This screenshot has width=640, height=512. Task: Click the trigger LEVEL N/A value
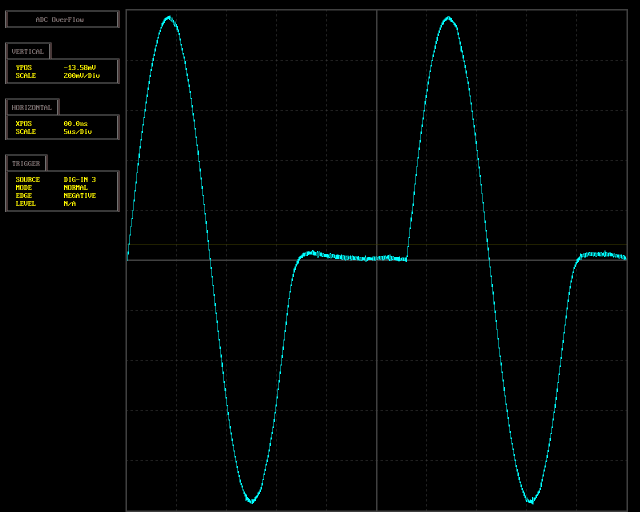[69, 204]
